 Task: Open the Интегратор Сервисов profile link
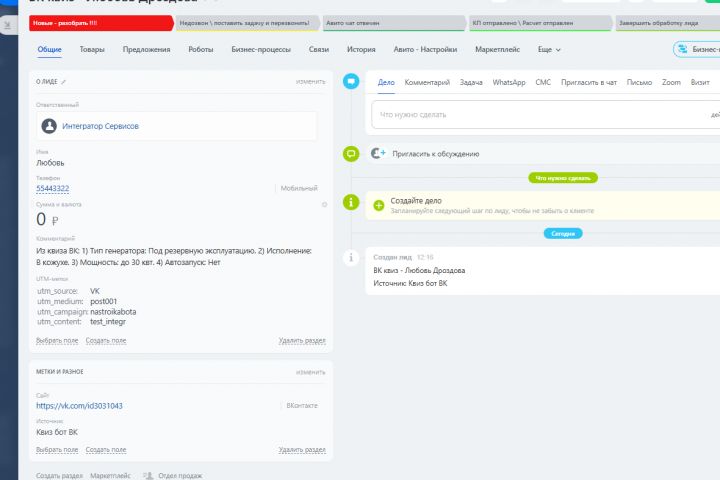[x=100, y=126]
